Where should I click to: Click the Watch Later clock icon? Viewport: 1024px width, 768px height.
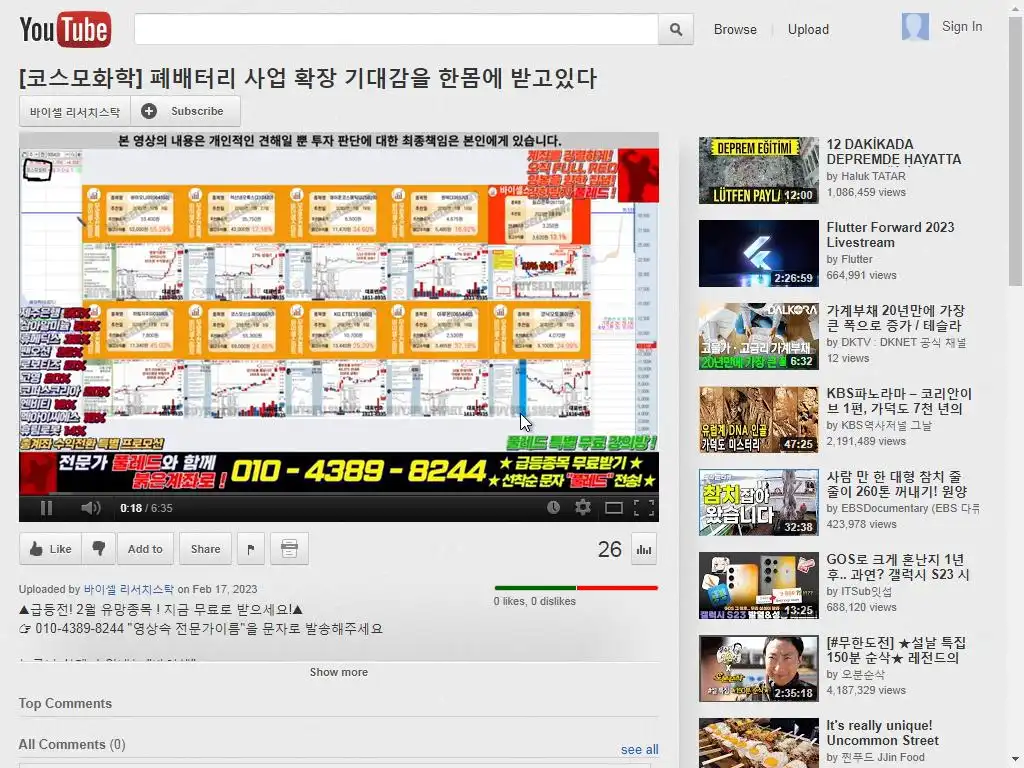point(553,507)
